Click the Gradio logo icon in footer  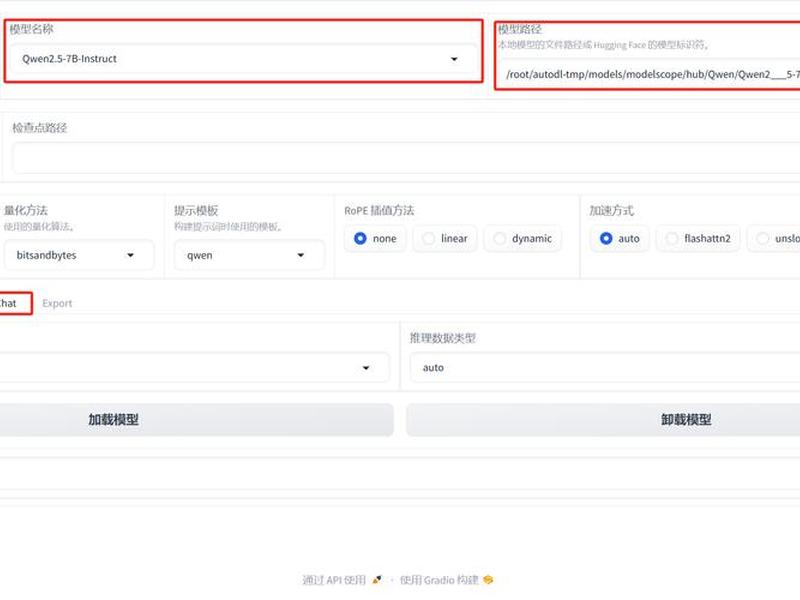click(488, 580)
